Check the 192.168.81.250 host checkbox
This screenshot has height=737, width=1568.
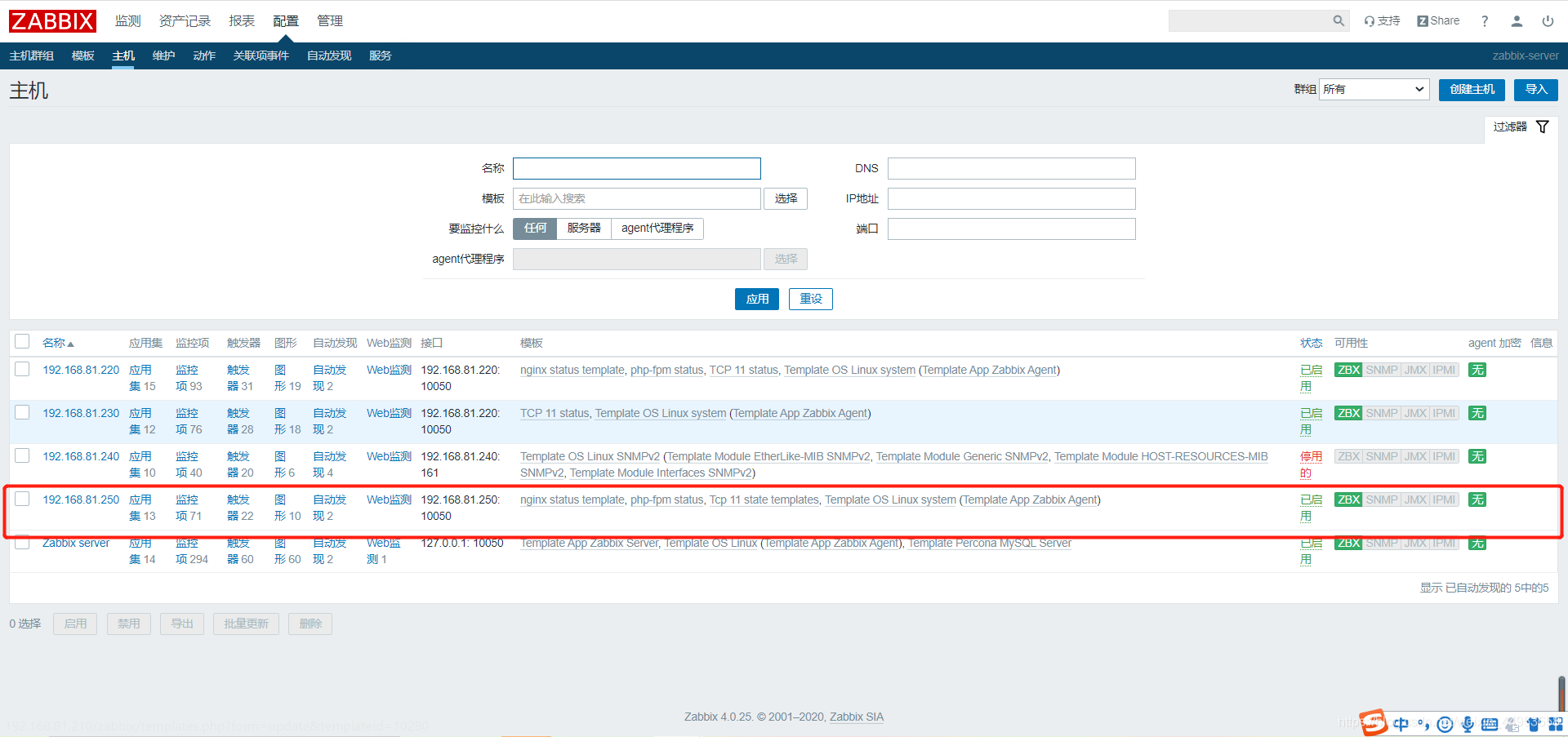click(x=22, y=499)
